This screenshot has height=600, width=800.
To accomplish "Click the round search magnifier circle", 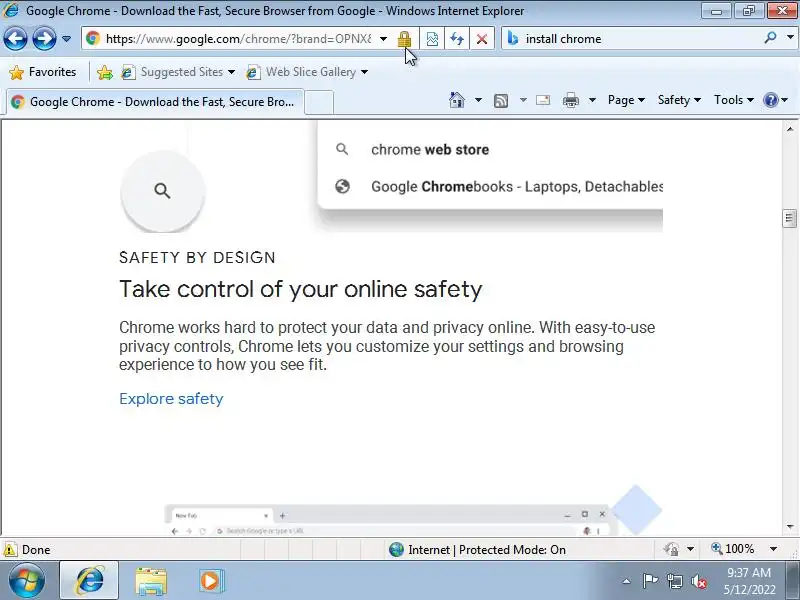I will coord(162,191).
